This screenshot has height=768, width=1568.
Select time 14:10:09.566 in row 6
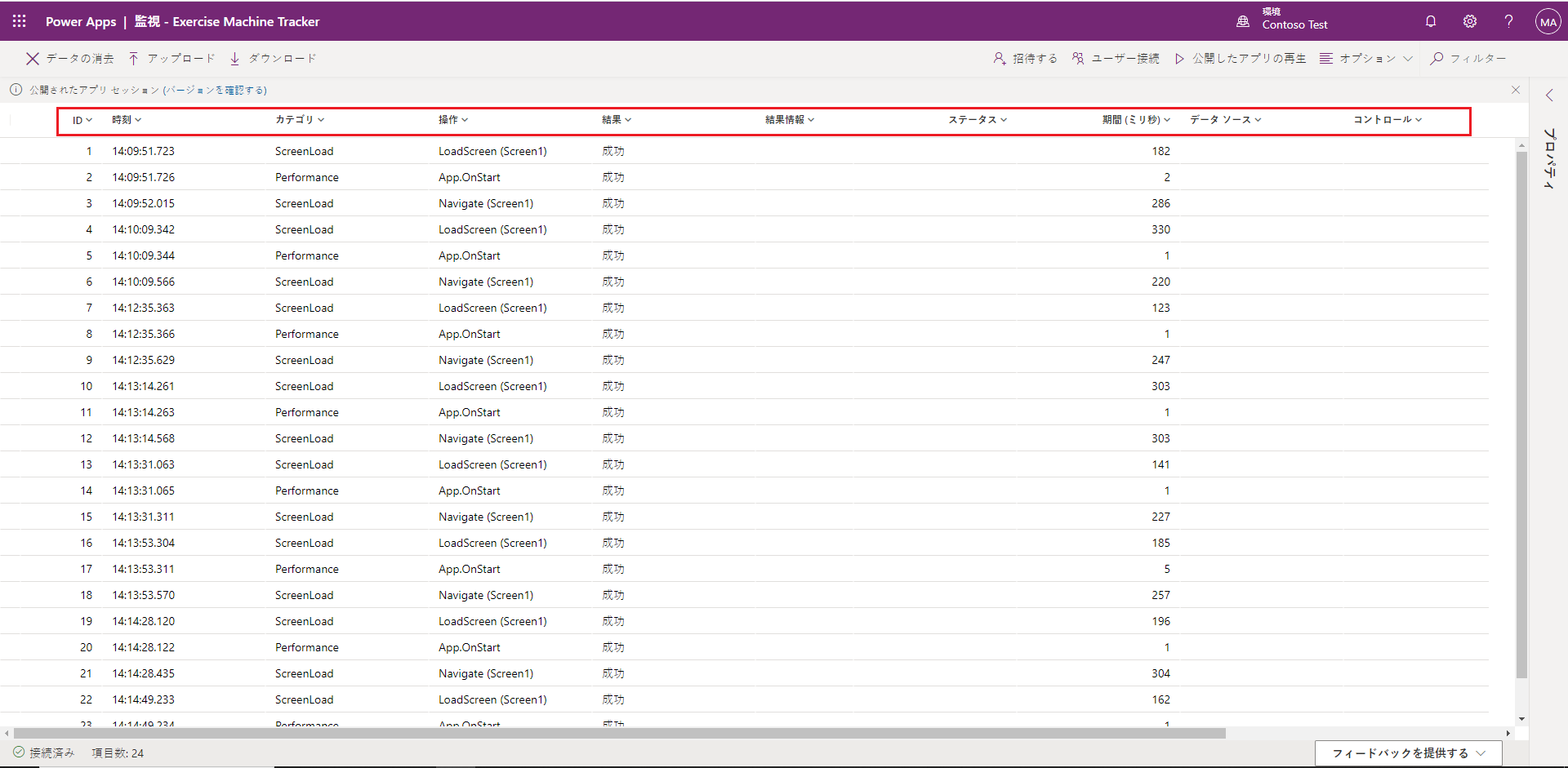(x=144, y=282)
